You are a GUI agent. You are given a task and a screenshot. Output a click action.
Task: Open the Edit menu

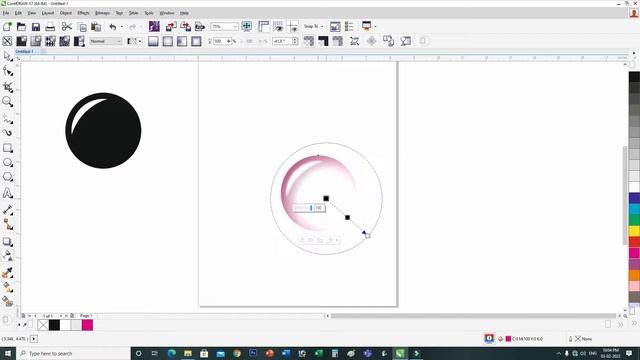pos(18,13)
